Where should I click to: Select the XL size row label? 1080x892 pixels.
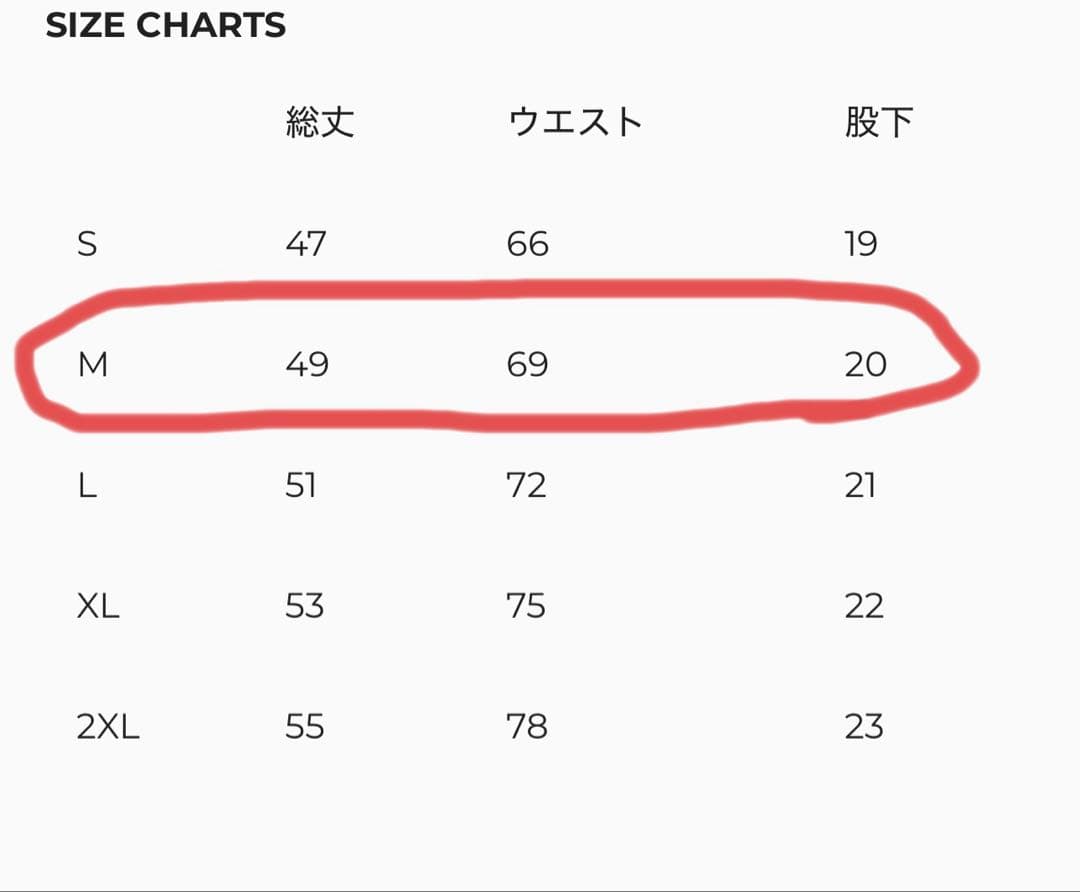[x=98, y=606]
